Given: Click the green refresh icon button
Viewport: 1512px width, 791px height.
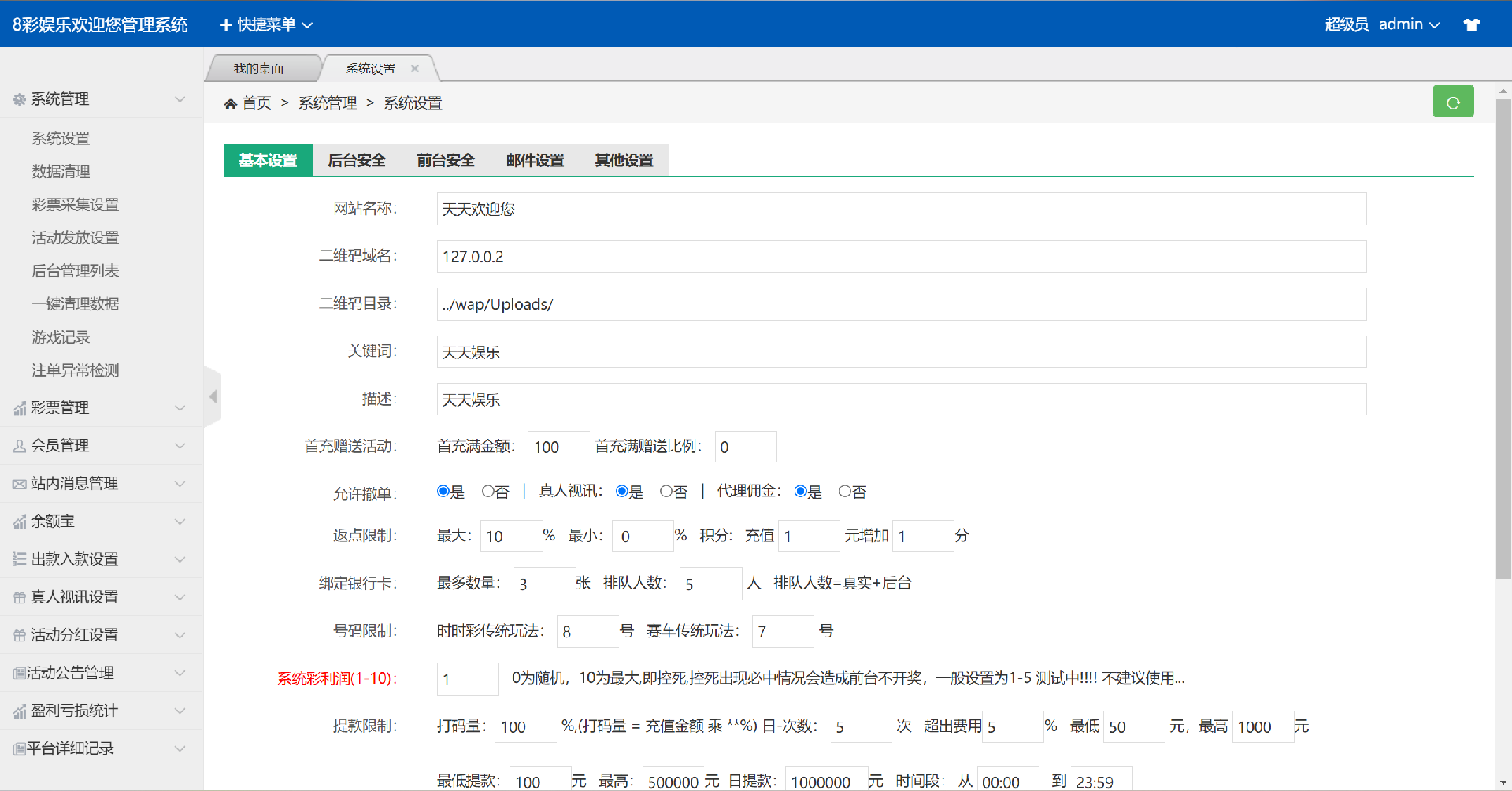Looking at the screenshot, I should (1453, 102).
